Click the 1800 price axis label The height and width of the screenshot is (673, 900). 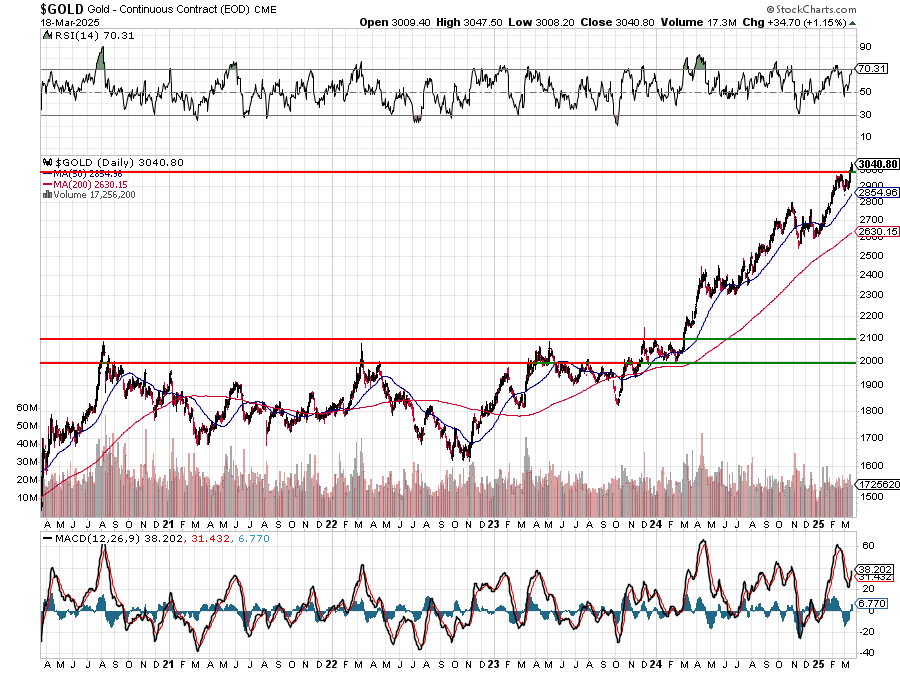(871, 411)
